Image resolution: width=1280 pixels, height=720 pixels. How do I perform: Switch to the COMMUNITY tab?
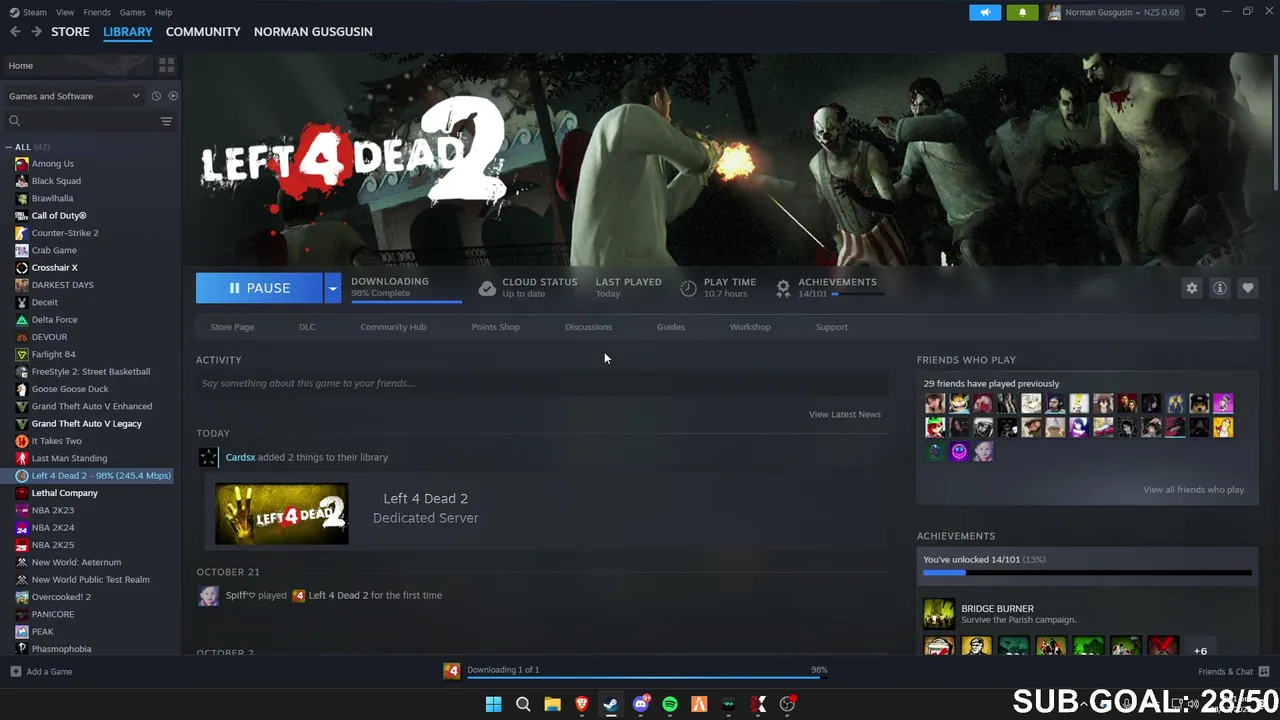point(203,31)
